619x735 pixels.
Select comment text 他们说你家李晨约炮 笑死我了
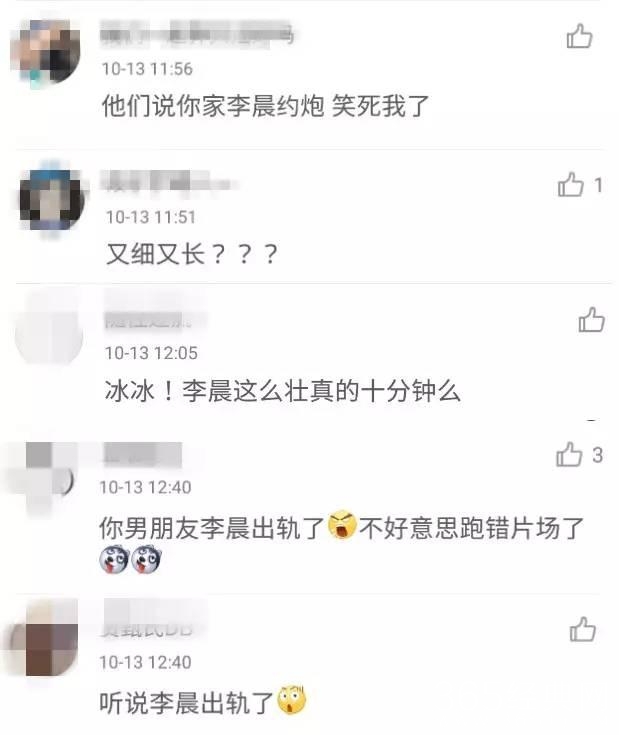[265, 106]
